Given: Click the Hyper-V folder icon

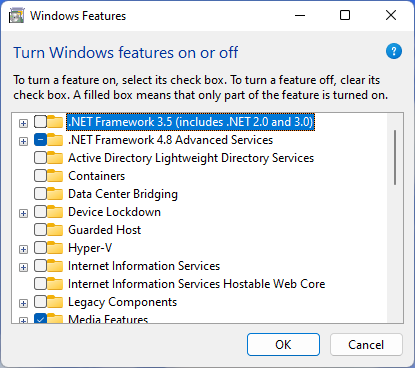Looking at the screenshot, I should tap(55, 248).
